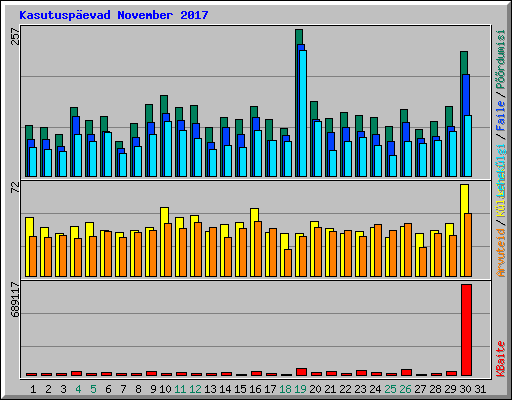The image size is (512, 400).
Task: Click day label 28 on the x-axis
Action: click(x=435, y=389)
